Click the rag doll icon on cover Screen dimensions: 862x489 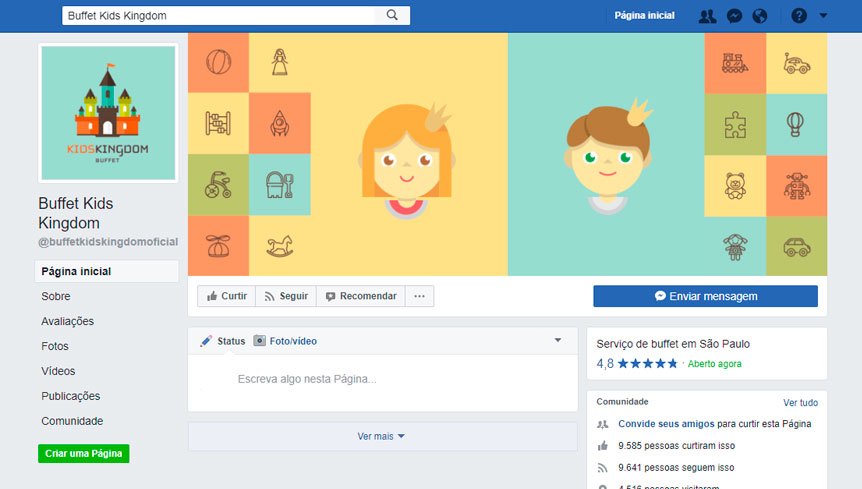[735, 247]
